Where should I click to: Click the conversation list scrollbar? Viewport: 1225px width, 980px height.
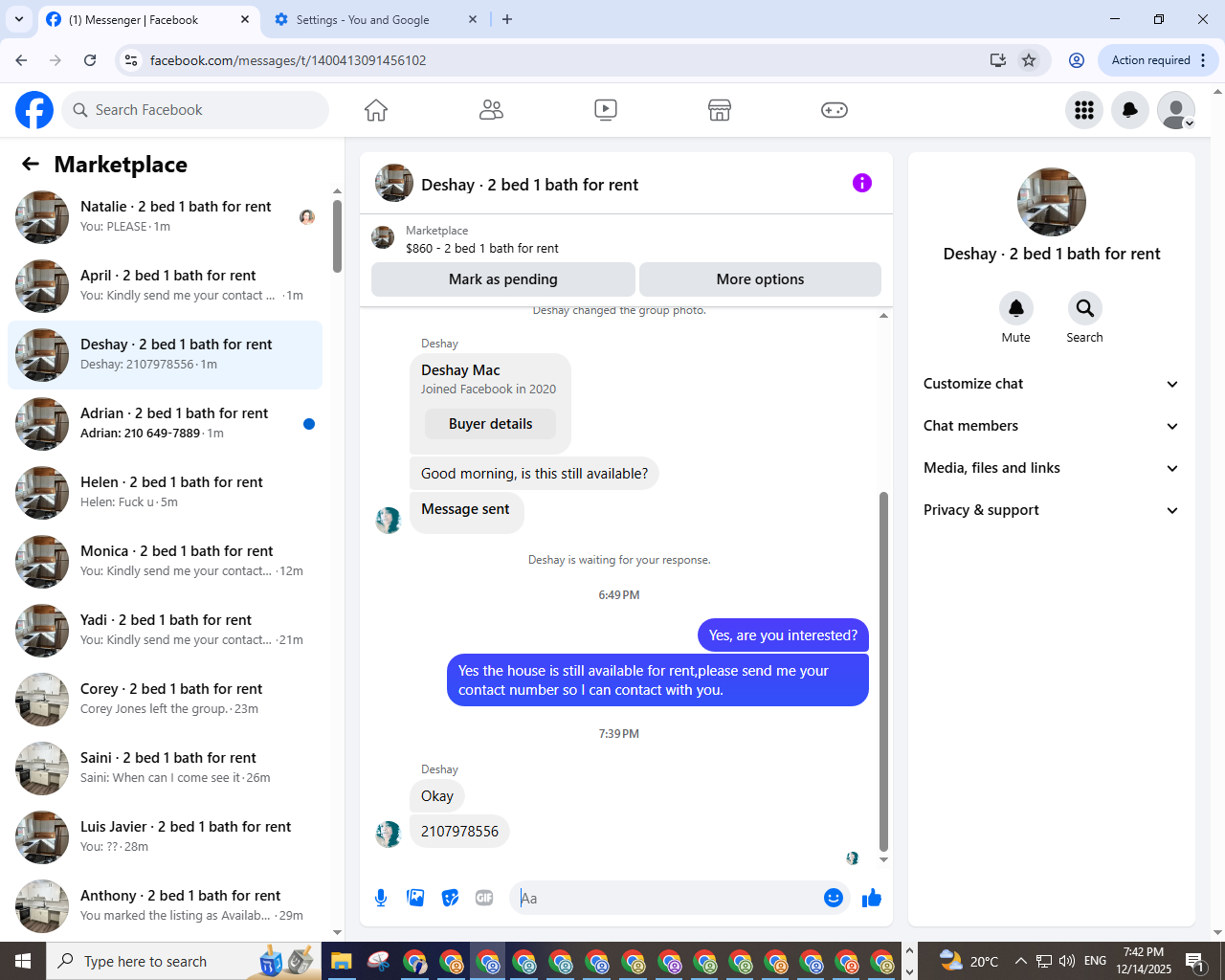click(x=337, y=236)
